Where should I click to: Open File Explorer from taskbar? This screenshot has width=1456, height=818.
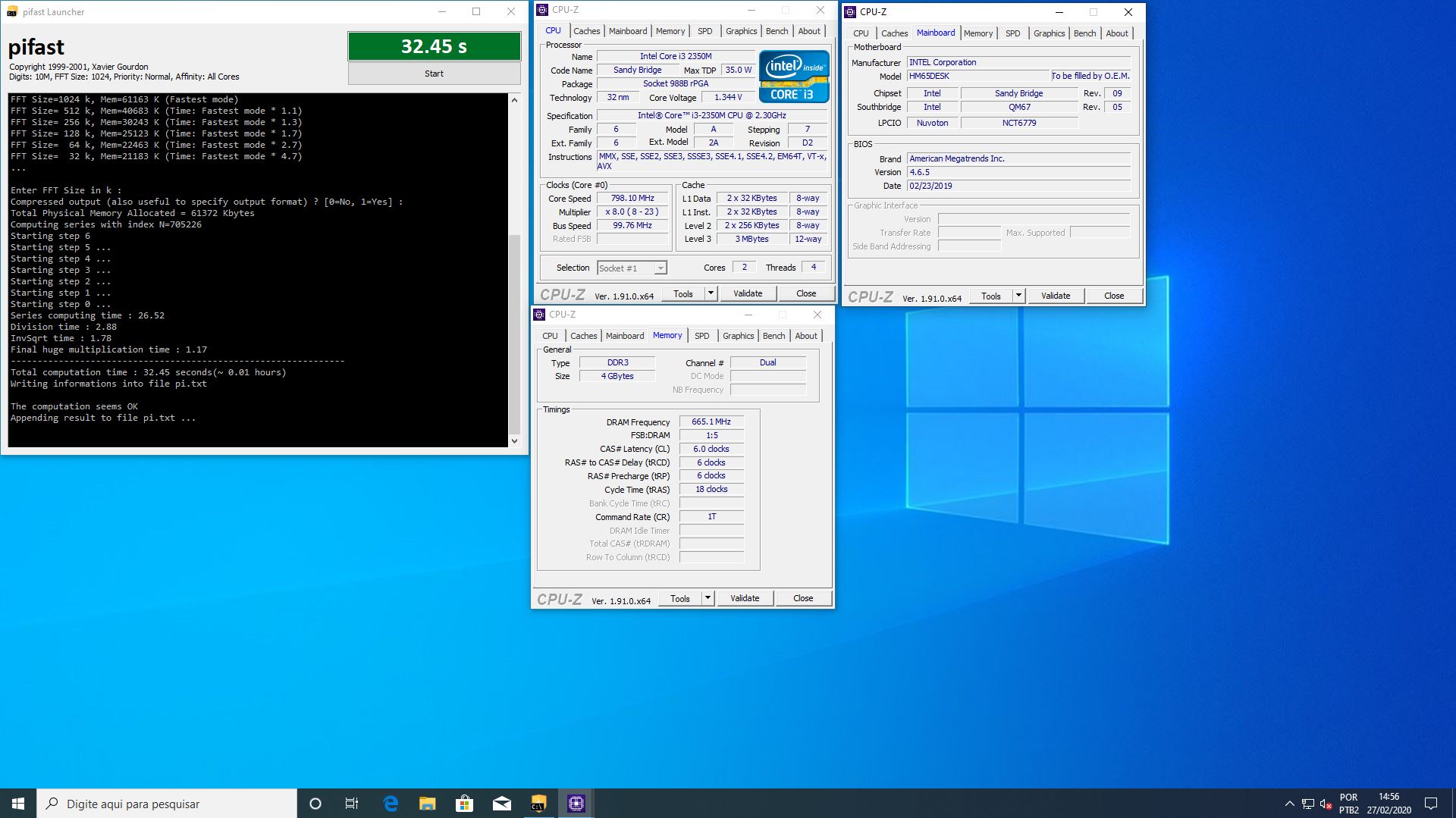[x=427, y=804]
